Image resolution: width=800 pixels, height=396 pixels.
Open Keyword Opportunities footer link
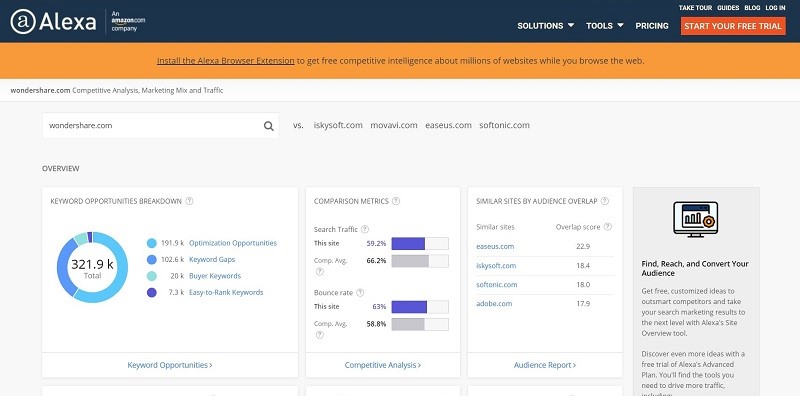(x=170, y=365)
